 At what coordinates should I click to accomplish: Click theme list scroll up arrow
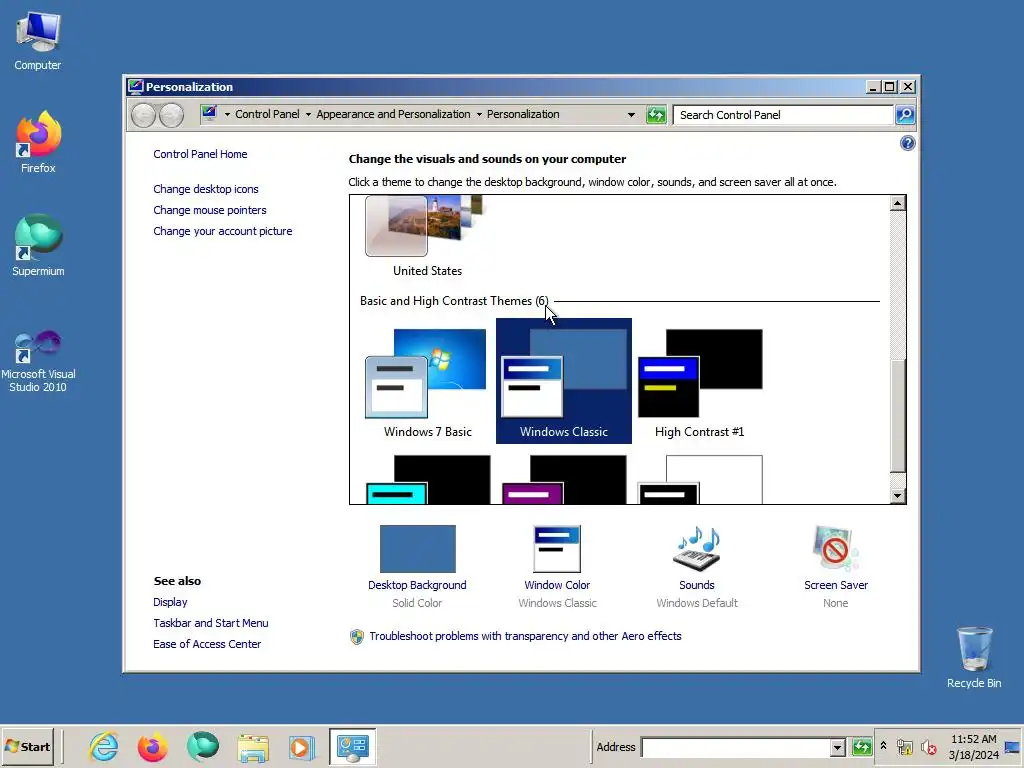[x=897, y=203]
